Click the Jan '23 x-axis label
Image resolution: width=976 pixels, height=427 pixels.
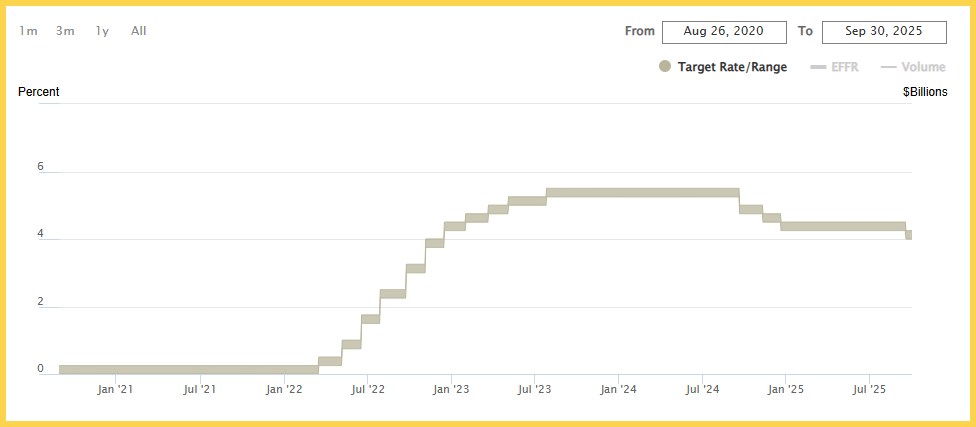pyautogui.click(x=453, y=389)
